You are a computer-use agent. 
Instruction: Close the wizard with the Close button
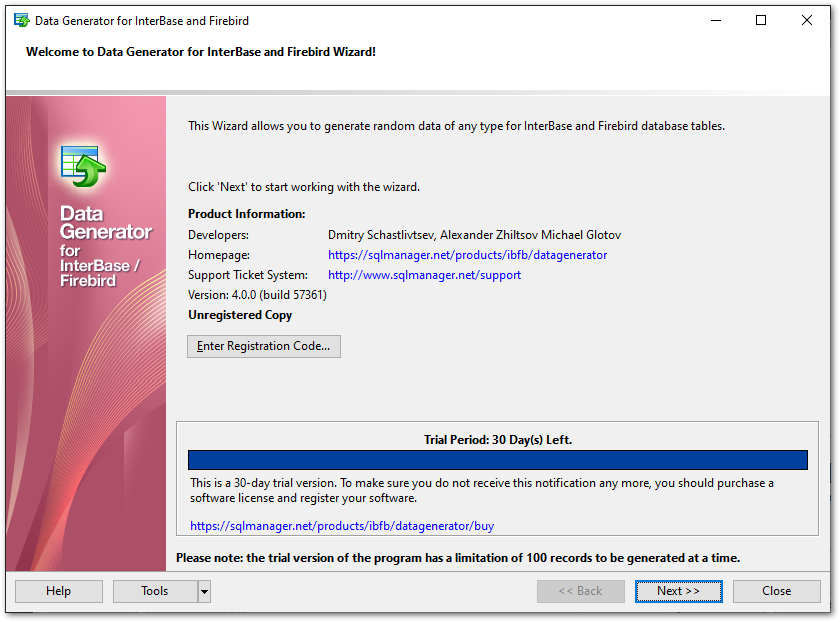[x=776, y=591]
